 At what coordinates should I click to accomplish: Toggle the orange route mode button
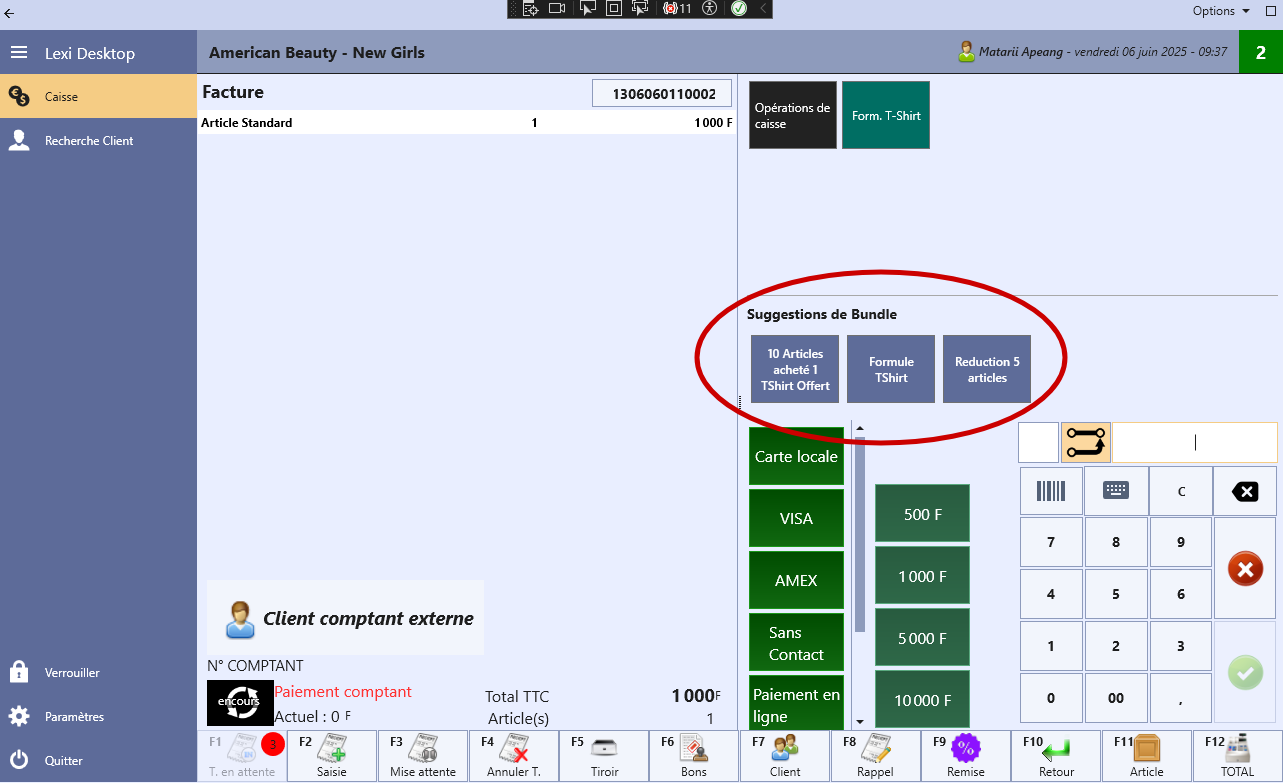(1086, 442)
